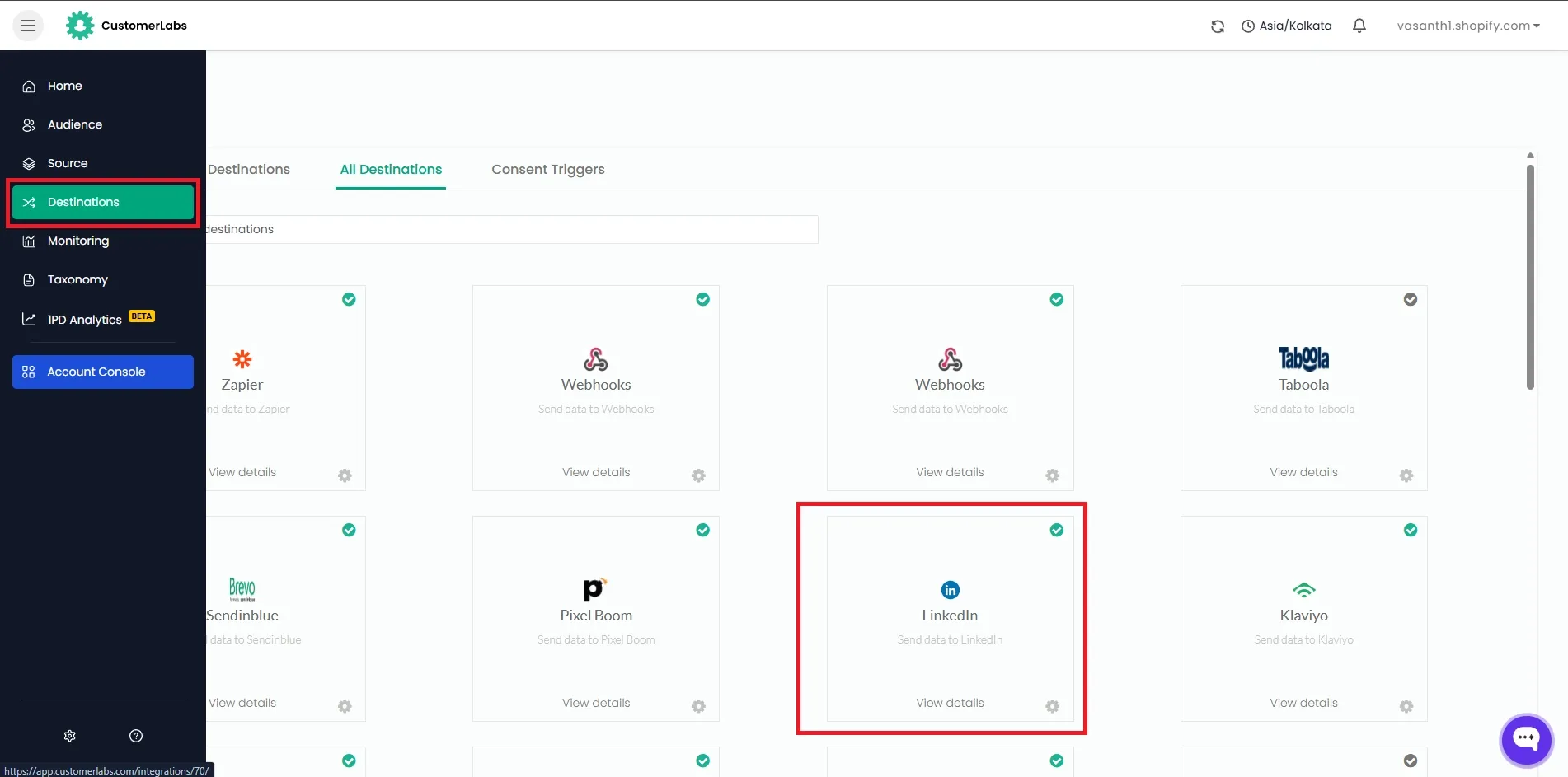Viewport: 1568px width, 777px height.
Task: Expand the vasanth1.shopify.com account dropdown
Action: (1468, 26)
